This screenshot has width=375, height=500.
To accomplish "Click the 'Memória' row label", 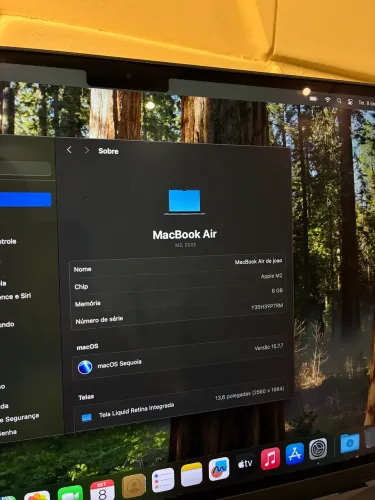I will (x=88, y=303).
